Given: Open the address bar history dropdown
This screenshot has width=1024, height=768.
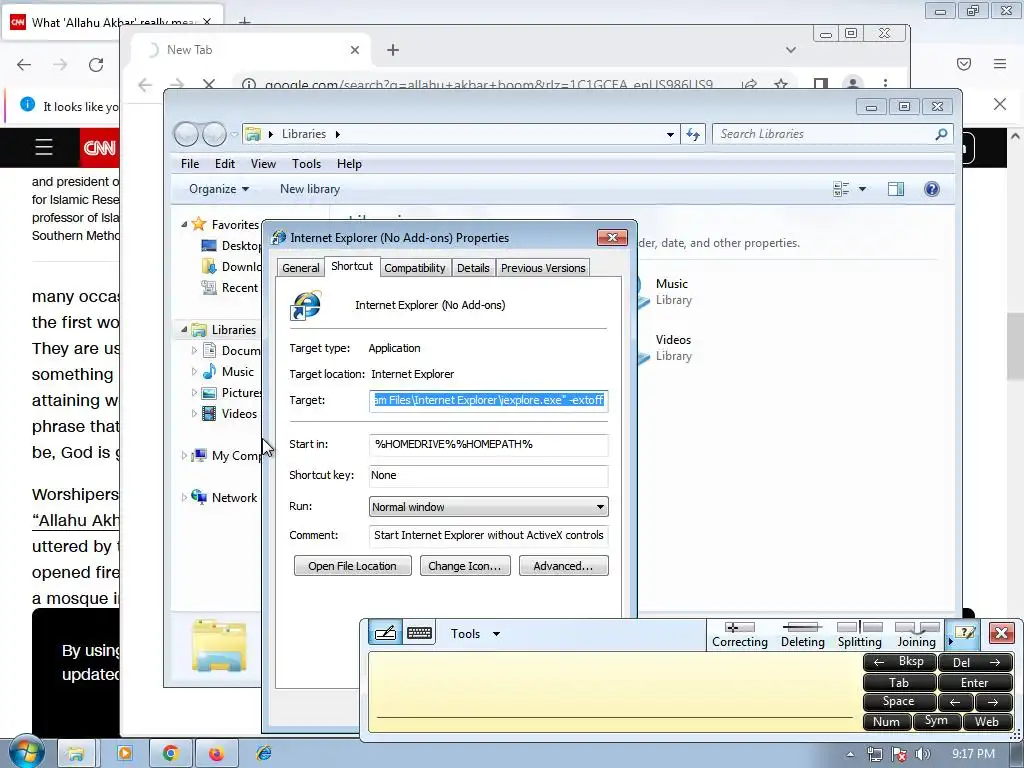Looking at the screenshot, I should (670, 135).
